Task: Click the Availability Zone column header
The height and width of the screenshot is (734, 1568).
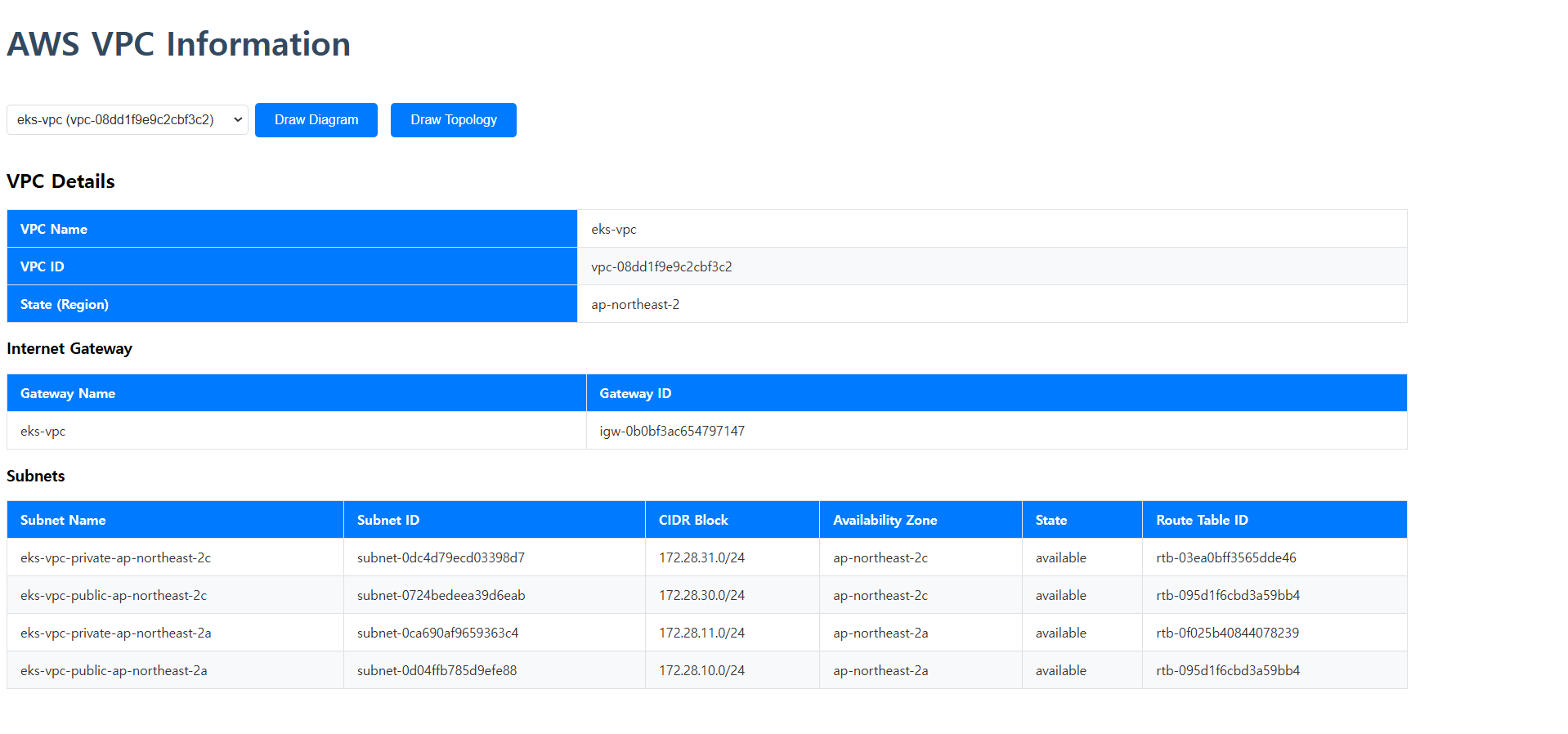Action: point(921,520)
